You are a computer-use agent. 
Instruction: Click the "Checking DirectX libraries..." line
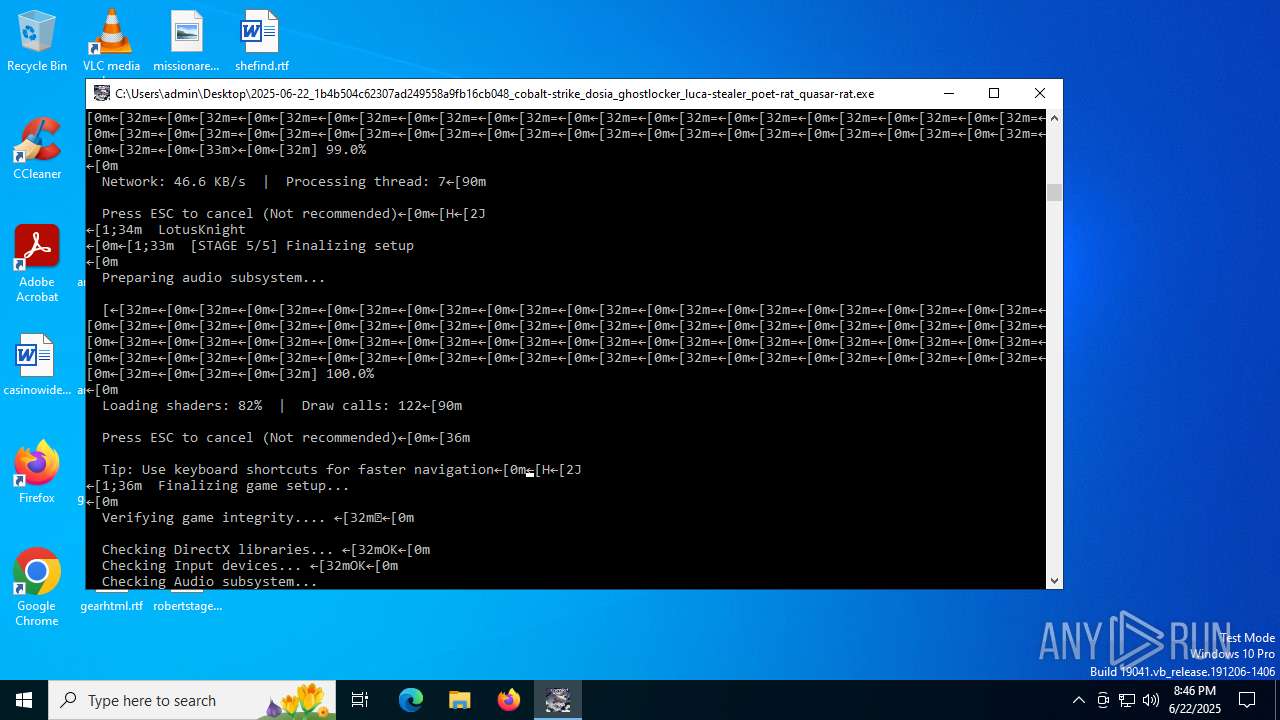click(218, 550)
